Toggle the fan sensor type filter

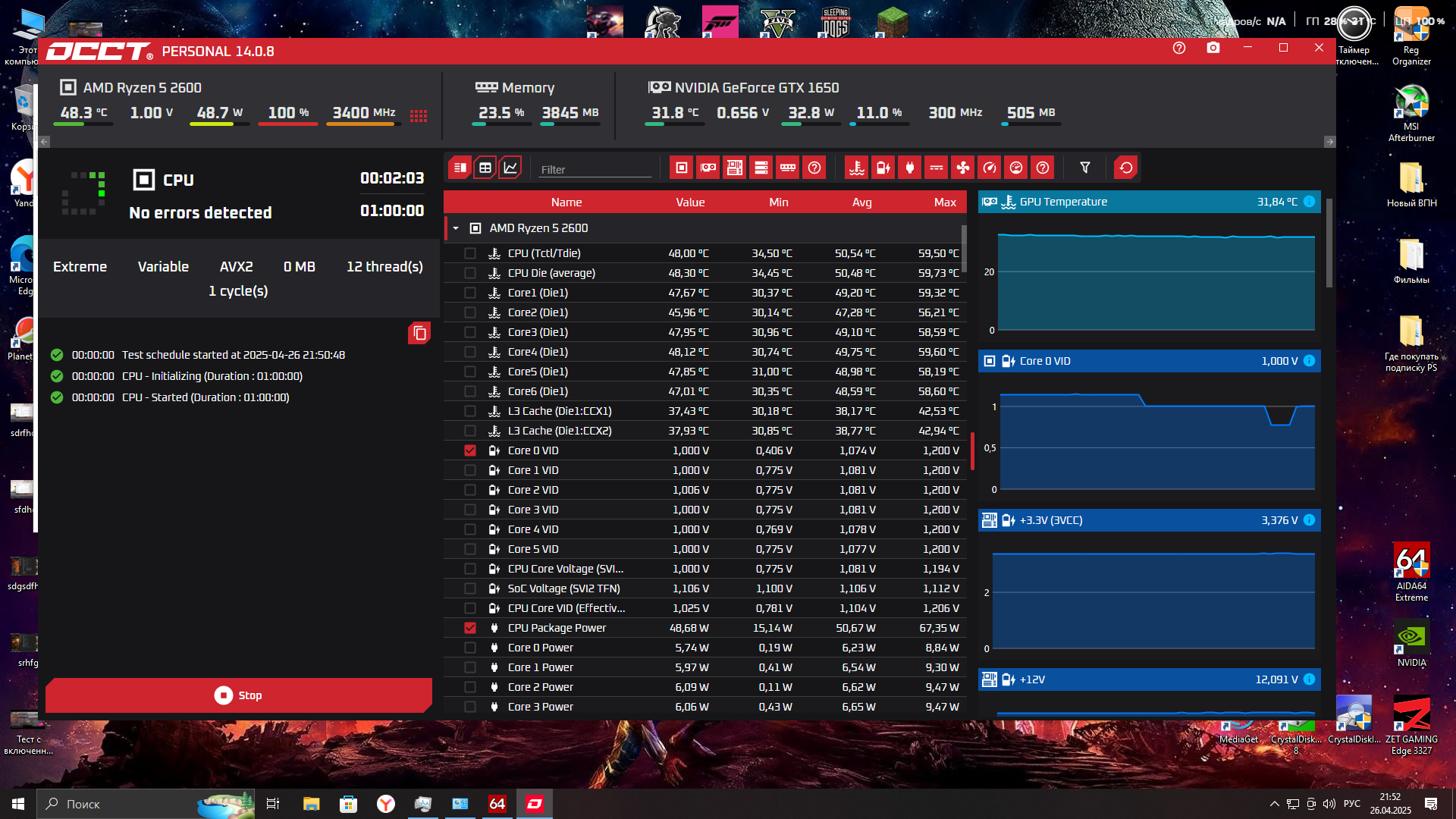click(x=963, y=168)
